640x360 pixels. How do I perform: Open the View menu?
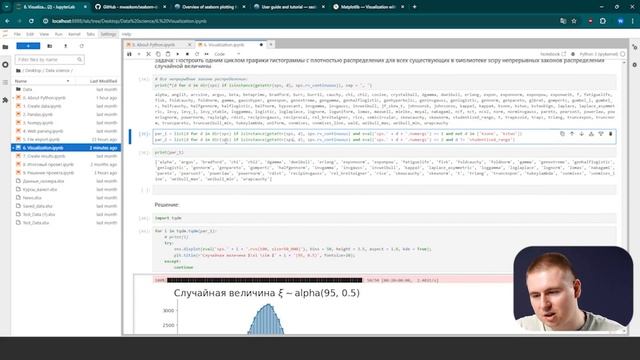[x=44, y=34]
